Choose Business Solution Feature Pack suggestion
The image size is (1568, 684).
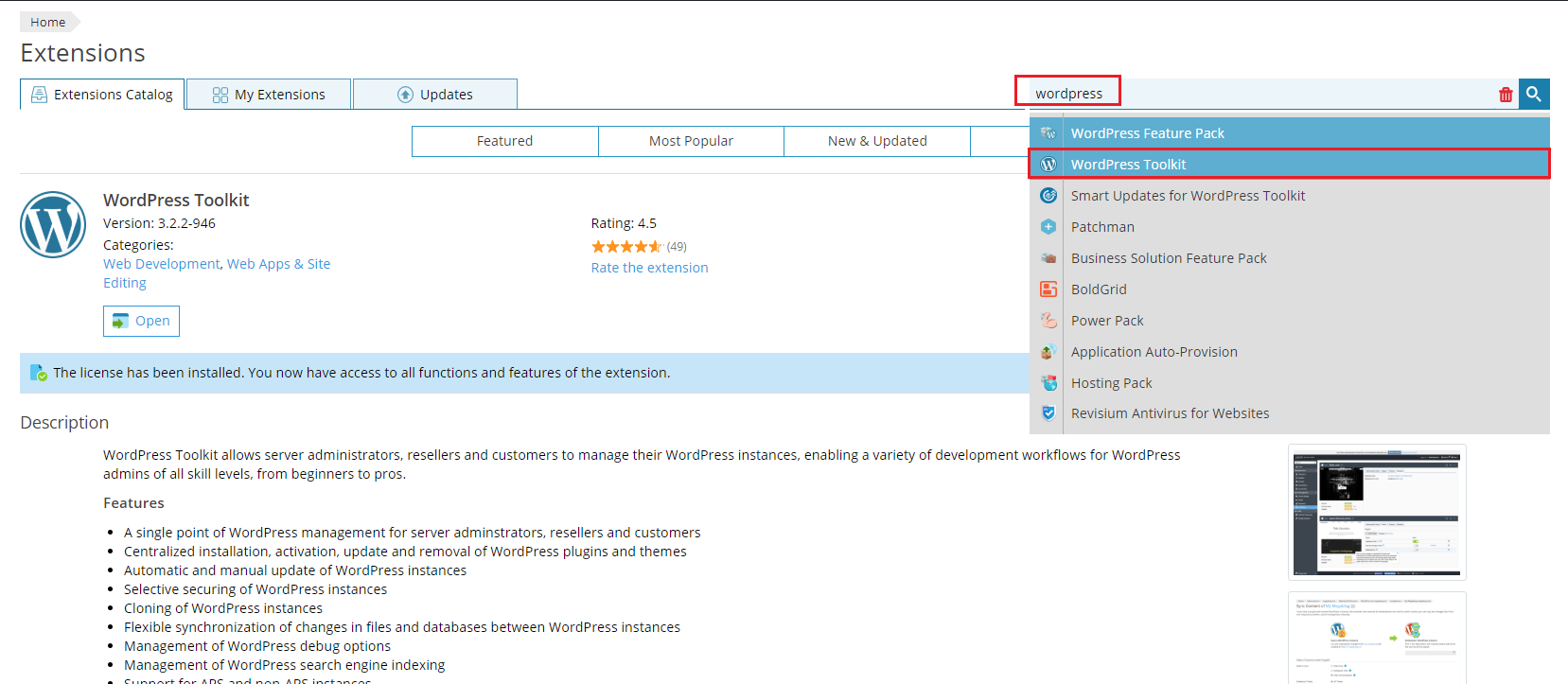[1168, 258]
